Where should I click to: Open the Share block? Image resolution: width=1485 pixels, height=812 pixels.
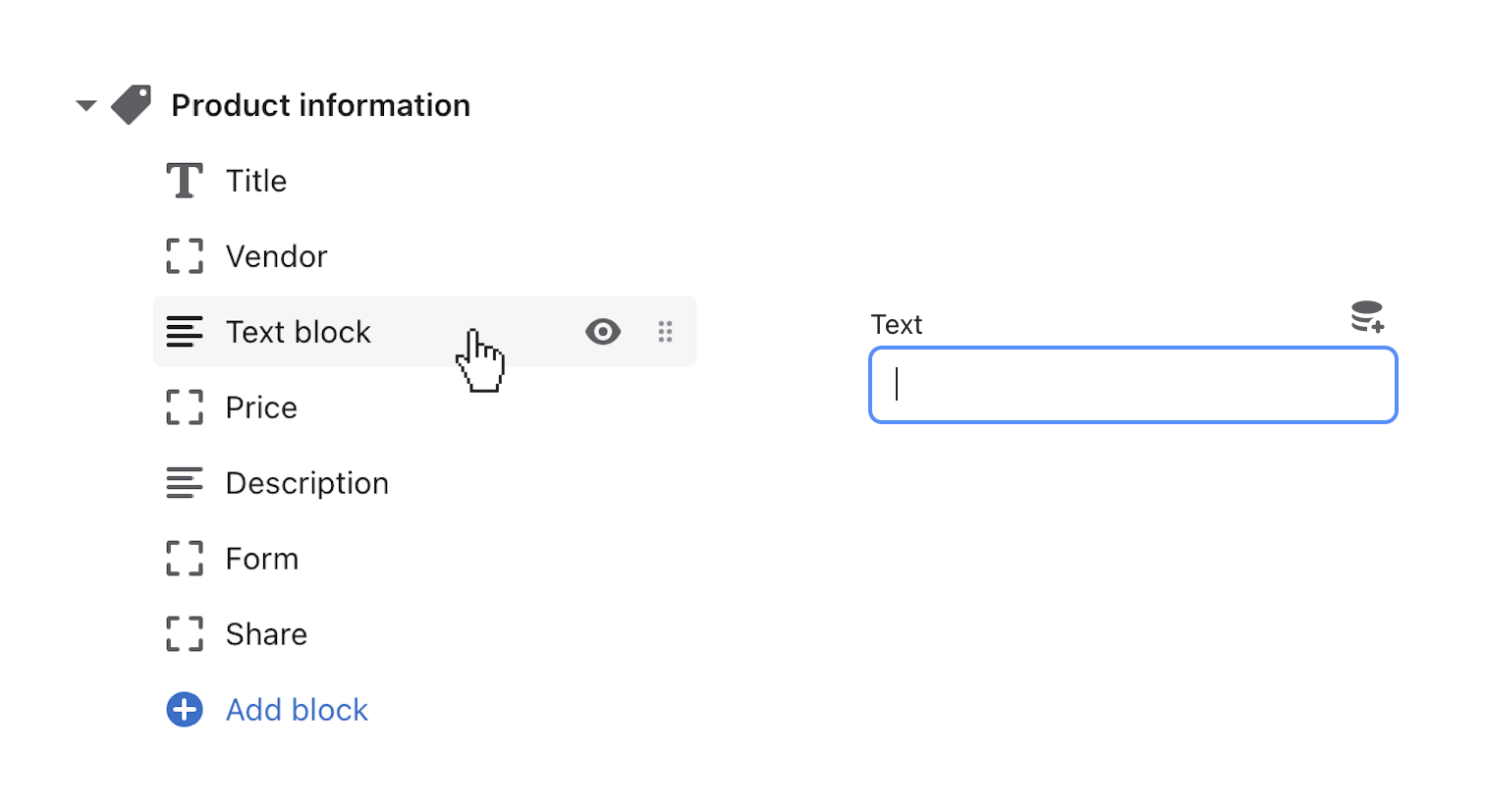point(266,634)
